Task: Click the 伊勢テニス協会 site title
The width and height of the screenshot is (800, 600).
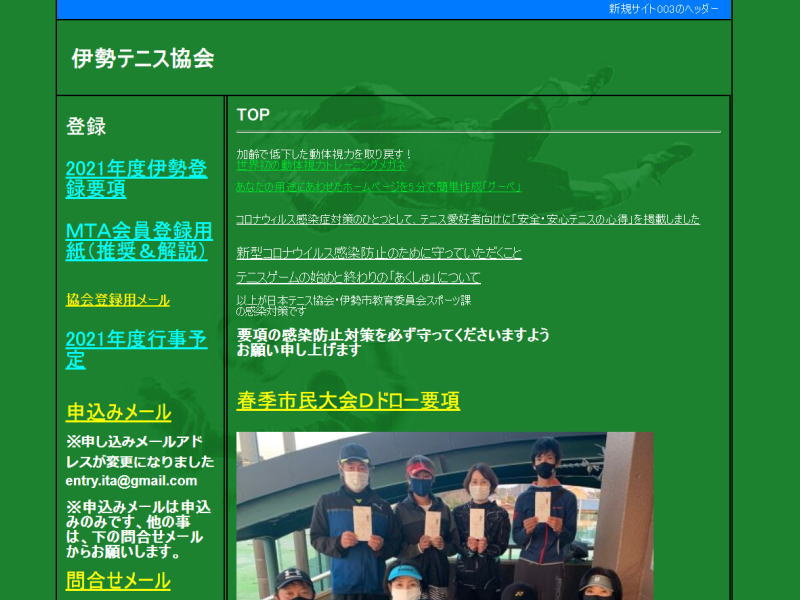Action: coord(143,59)
